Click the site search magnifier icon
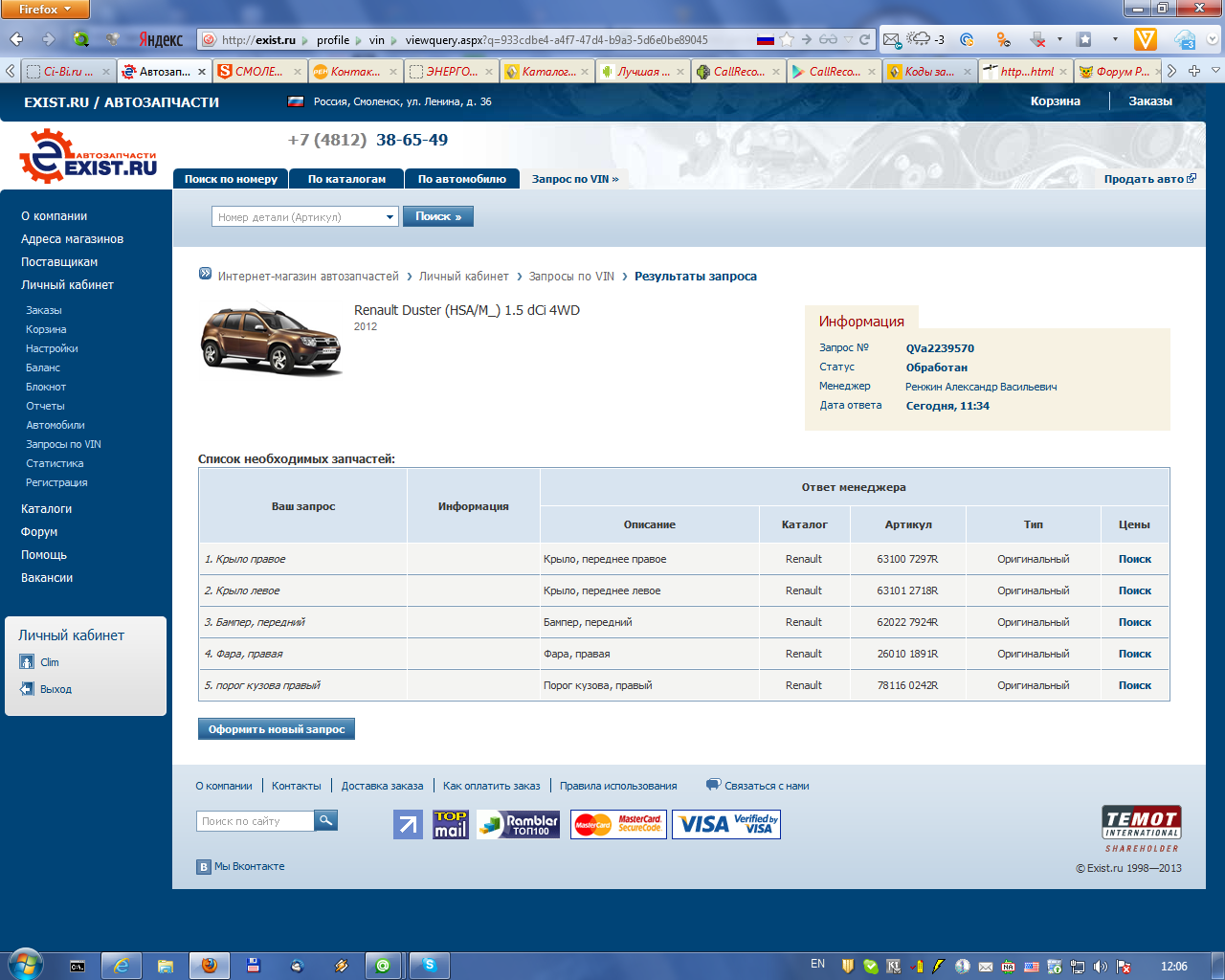1225x980 pixels. 325,820
